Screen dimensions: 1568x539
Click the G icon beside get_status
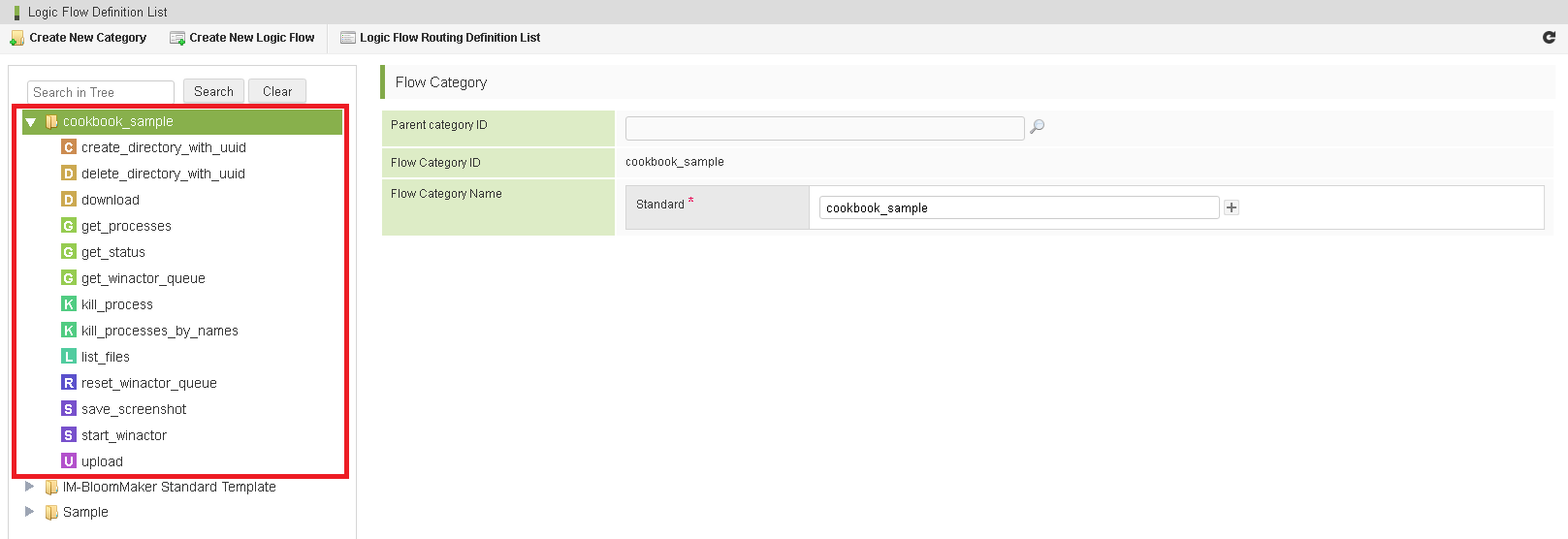[69, 252]
